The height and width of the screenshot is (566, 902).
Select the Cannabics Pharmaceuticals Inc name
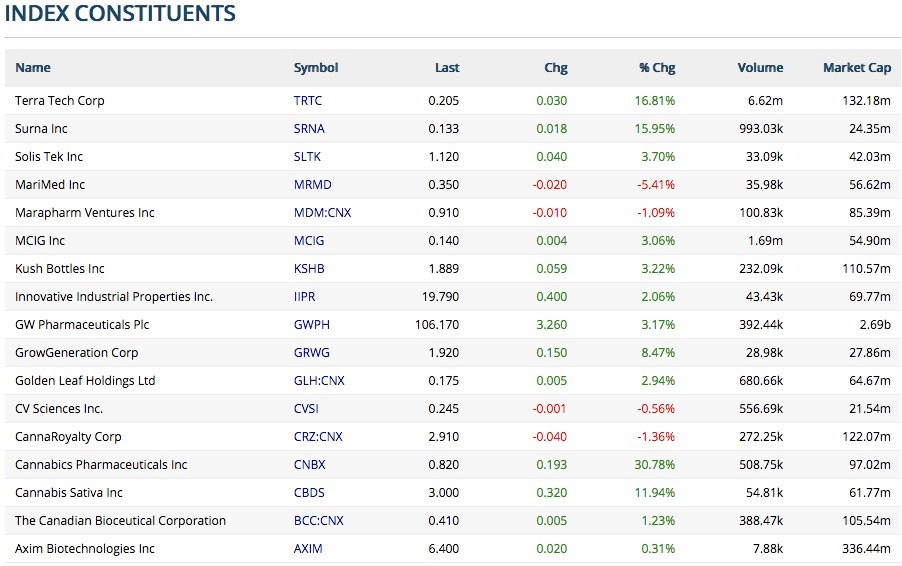pos(101,465)
